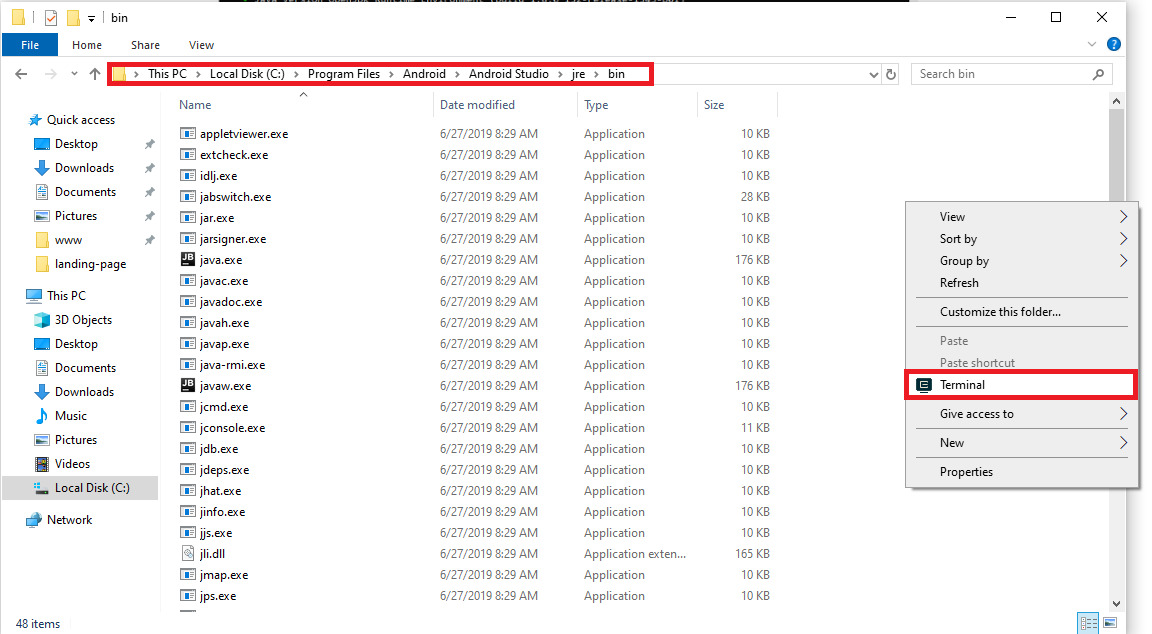Select Terminal in the context menu
The height and width of the screenshot is (634, 1152).
point(1021,385)
